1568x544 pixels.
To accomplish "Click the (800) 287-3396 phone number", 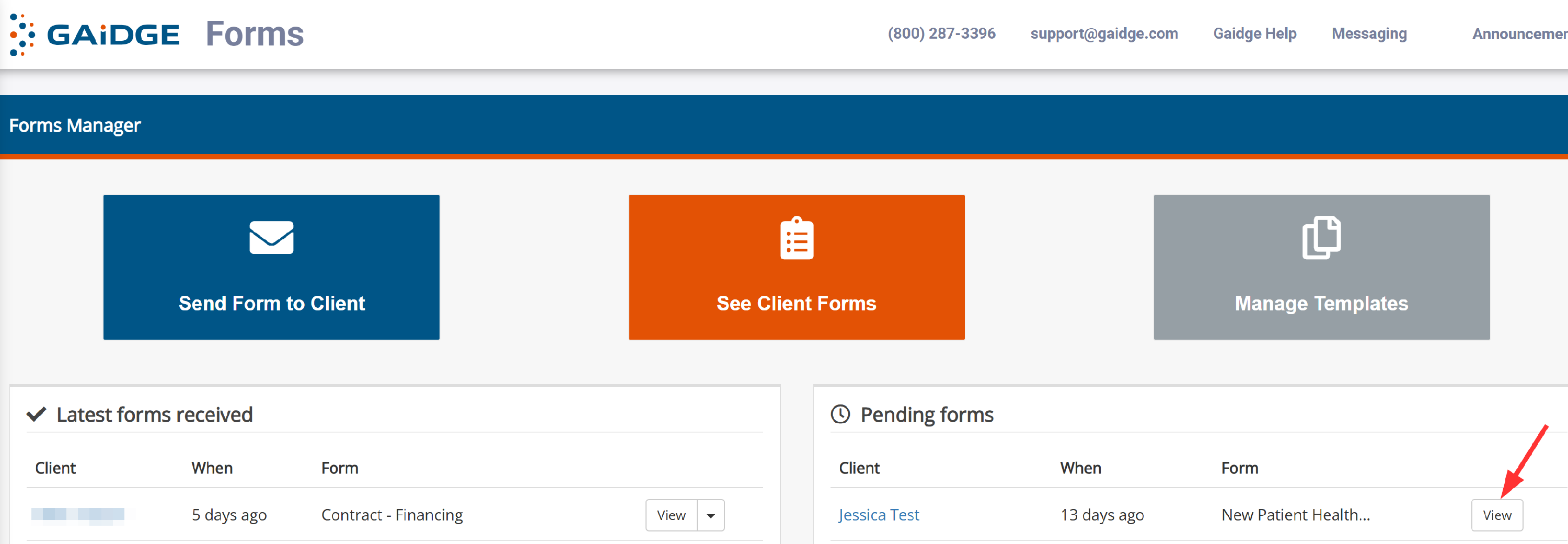I will click(x=942, y=33).
